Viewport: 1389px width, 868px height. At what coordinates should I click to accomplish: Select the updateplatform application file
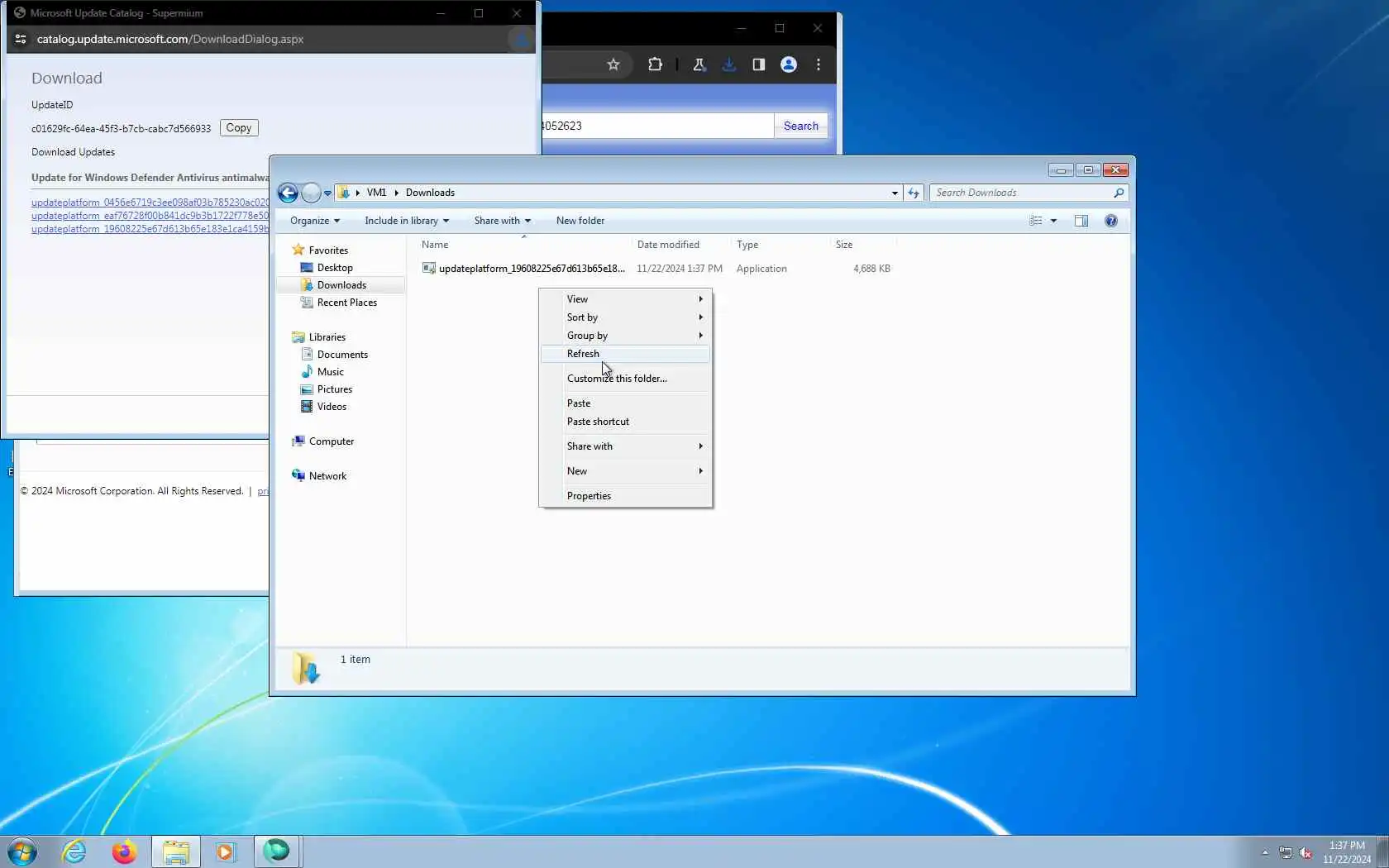pos(532,269)
